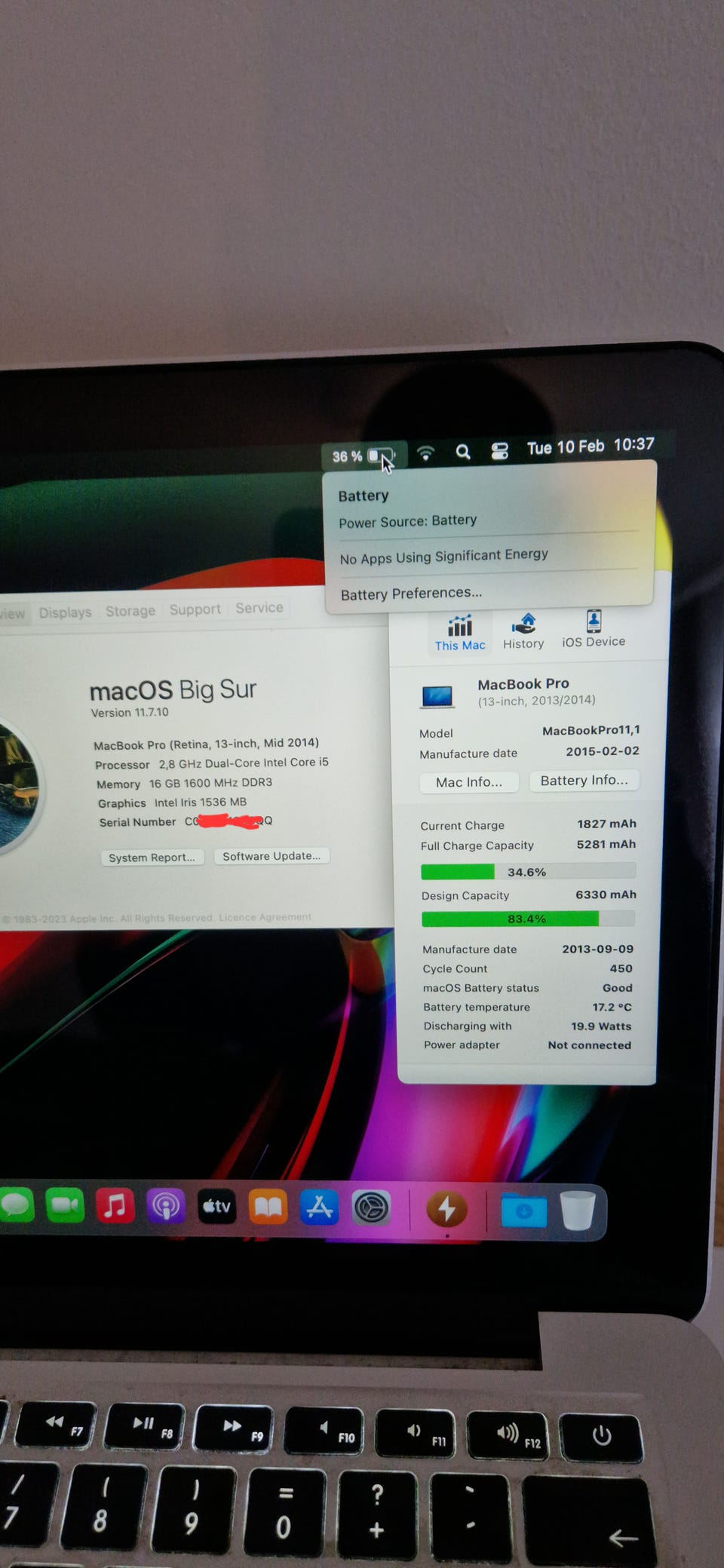The width and height of the screenshot is (724, 1568).
Task: Click the MacBook Pro laptop icon
Action: [437, 696]
